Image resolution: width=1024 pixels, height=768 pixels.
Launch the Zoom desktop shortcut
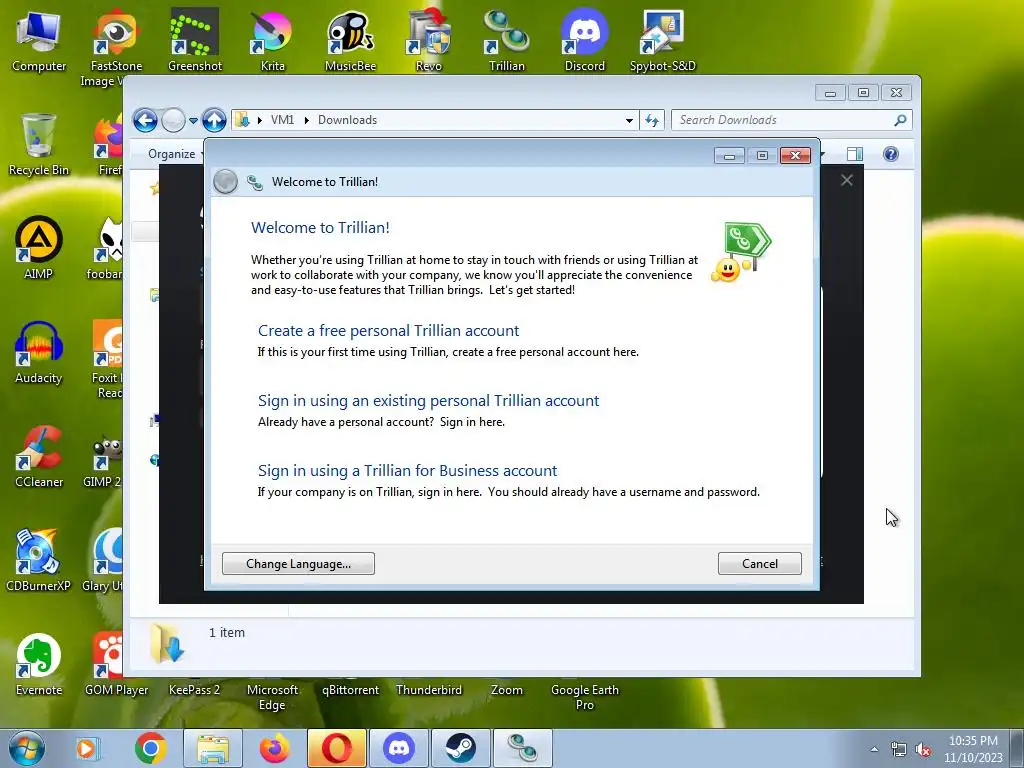click(507, 690)
